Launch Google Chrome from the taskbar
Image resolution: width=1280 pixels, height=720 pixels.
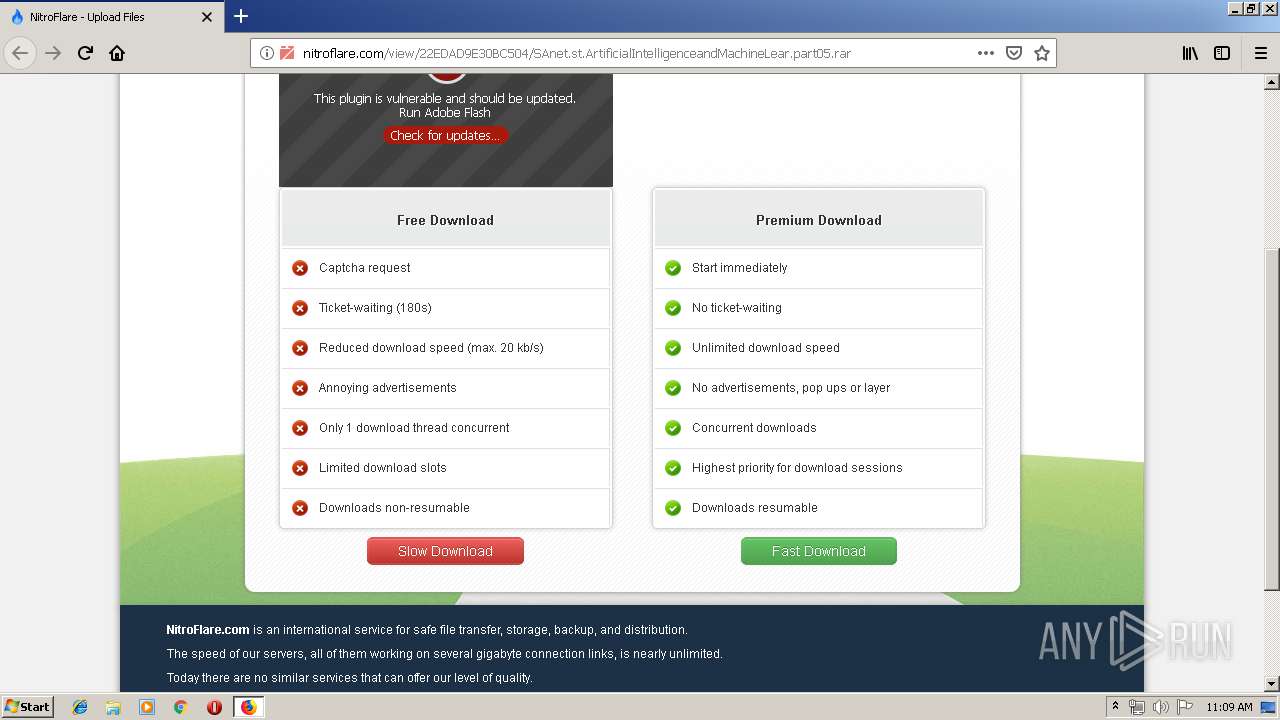click(181, 707)
